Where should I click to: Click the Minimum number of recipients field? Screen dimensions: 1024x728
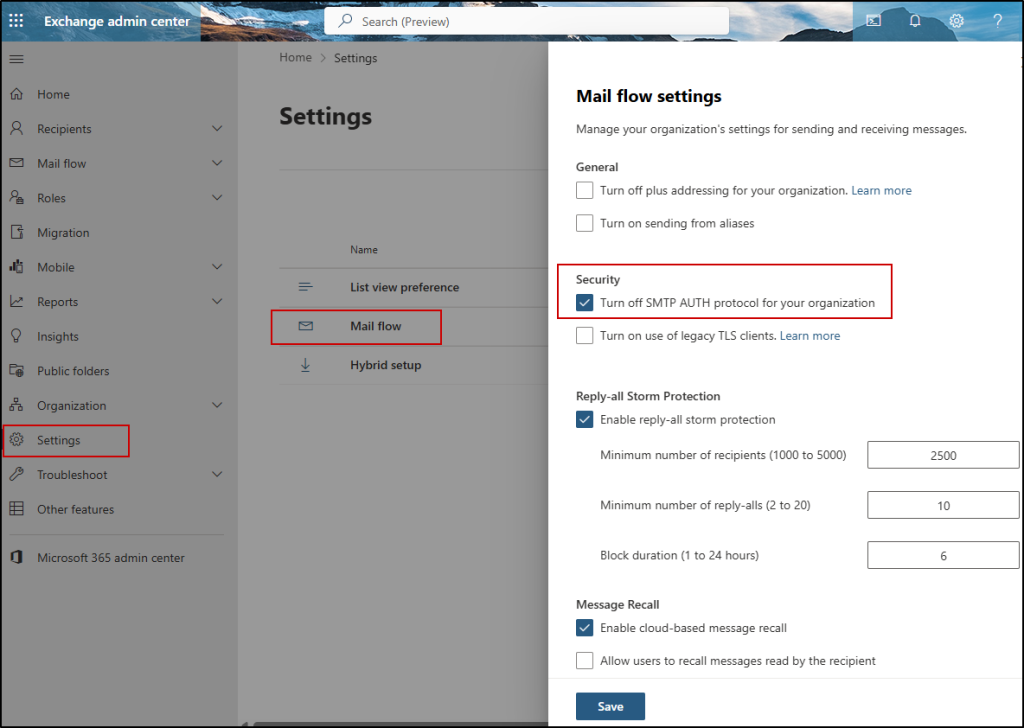[943, 456]
